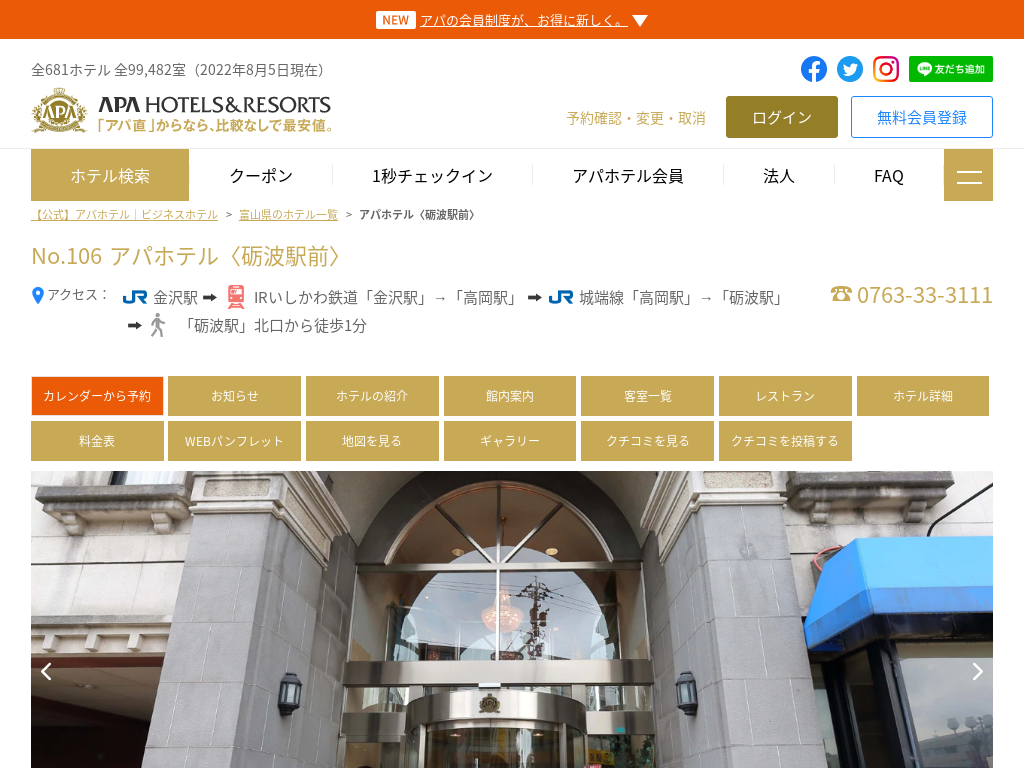The height and width of the screenshot is (768, 1024).
Task: Open the Twitter bird icon link
Action: [850, 69]
